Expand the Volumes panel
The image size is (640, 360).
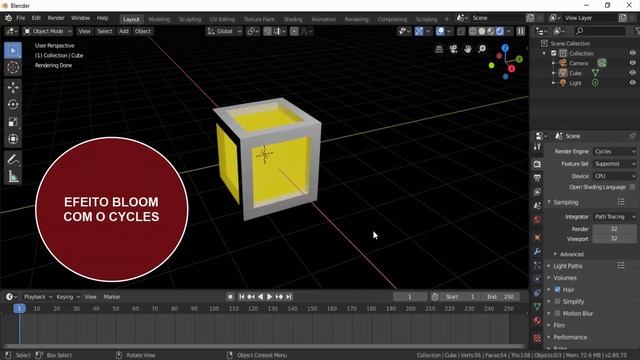click(564, 278)
